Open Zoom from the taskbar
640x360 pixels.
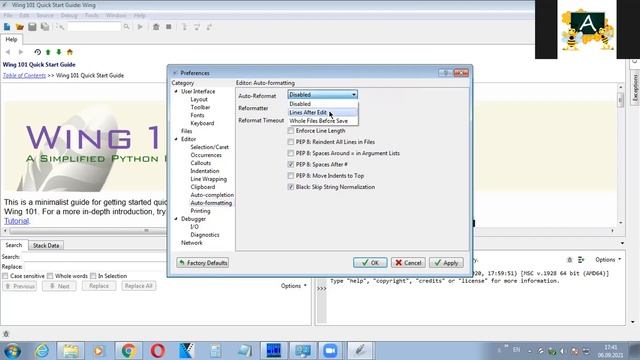point(330,351)
